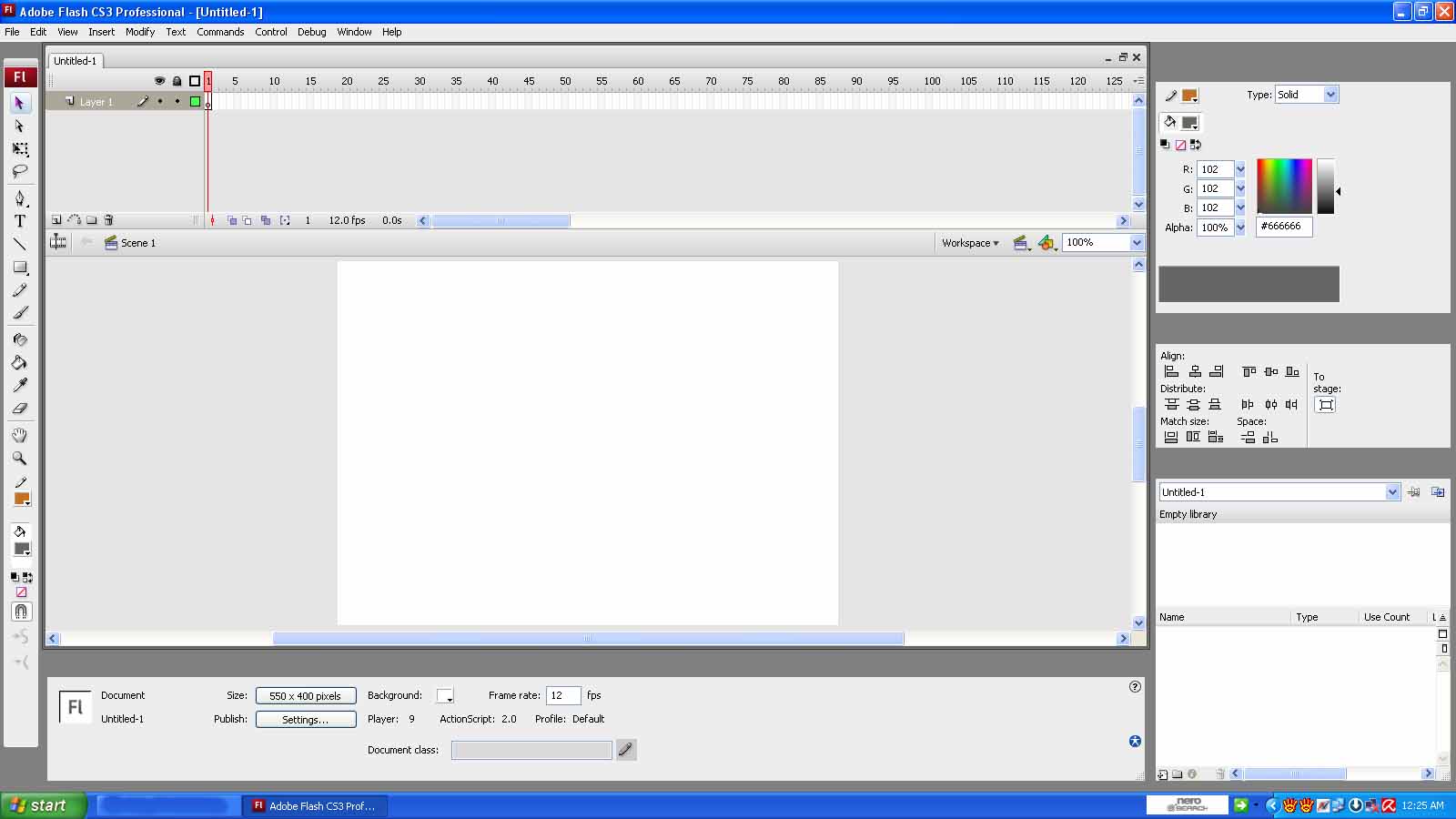Image resolution: width=1456 pixels, height=819 pixels.
Task: Open the Modify menu
Action: (x=140, y=32)
